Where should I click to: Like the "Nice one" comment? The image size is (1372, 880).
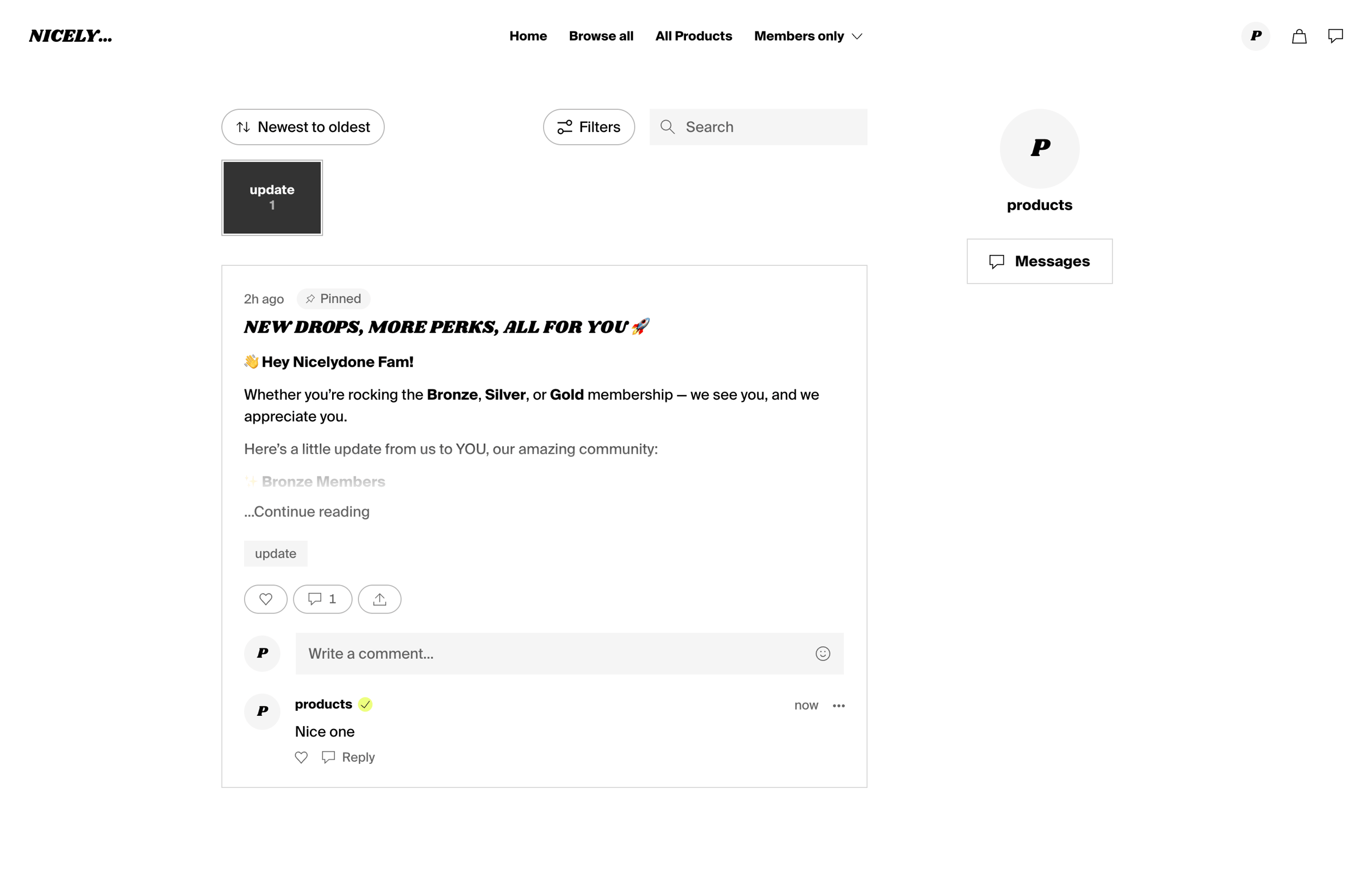tap(301, 757)
